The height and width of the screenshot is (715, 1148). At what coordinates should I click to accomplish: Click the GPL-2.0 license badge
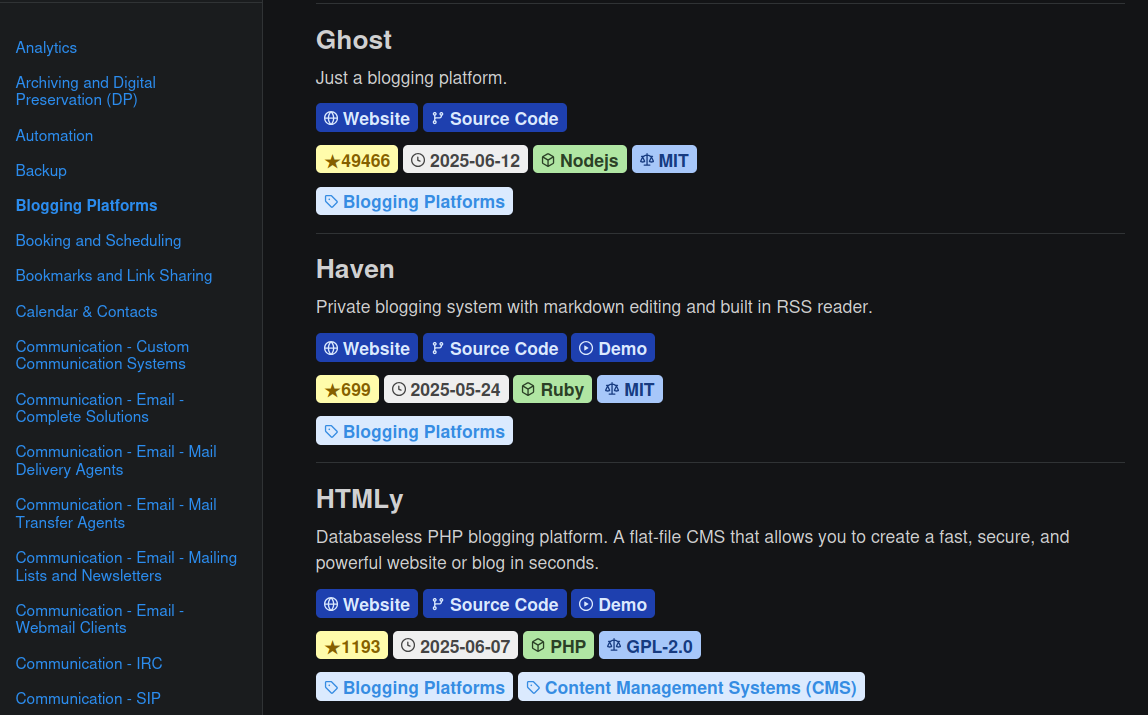point(650,645)
